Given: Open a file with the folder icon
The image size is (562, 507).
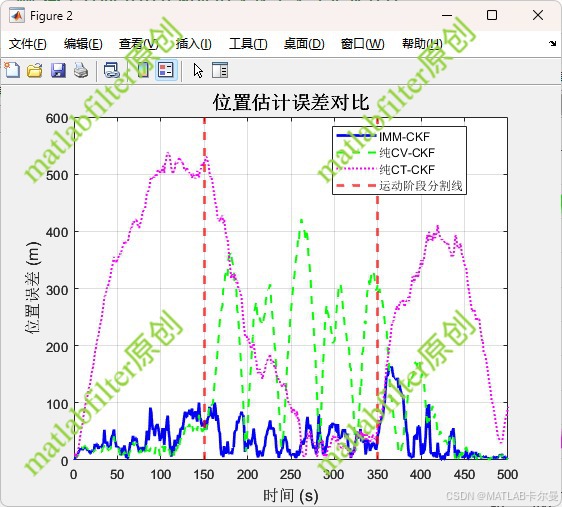Looking at the screenshot, I should 35,70.
